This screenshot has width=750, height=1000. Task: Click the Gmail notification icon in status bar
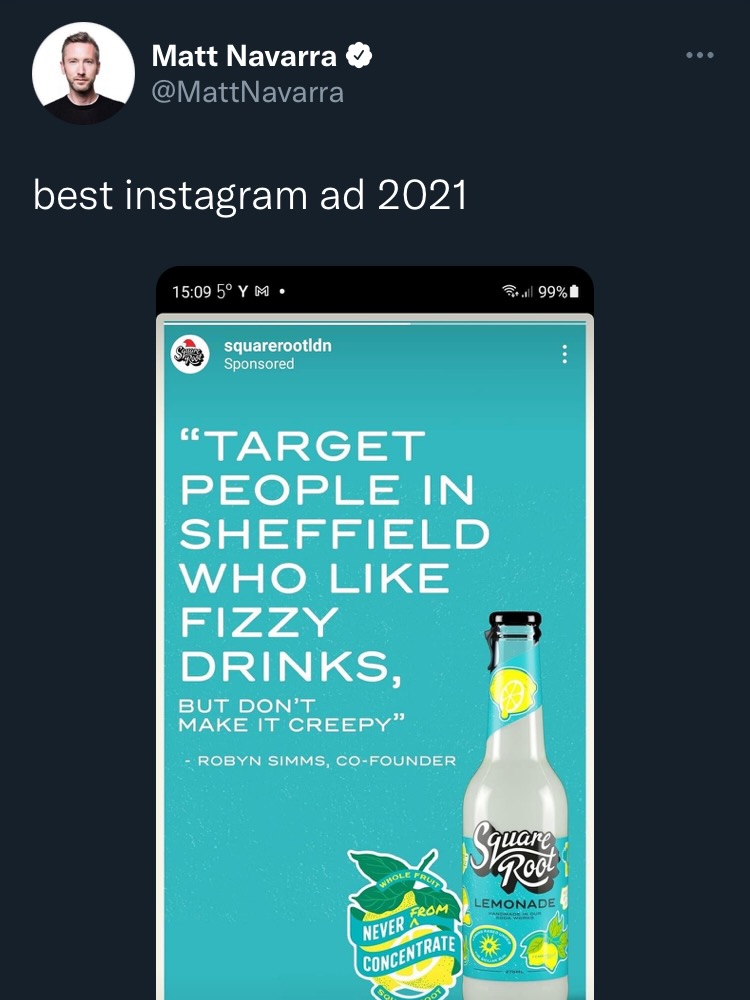[x=261, y=291]
